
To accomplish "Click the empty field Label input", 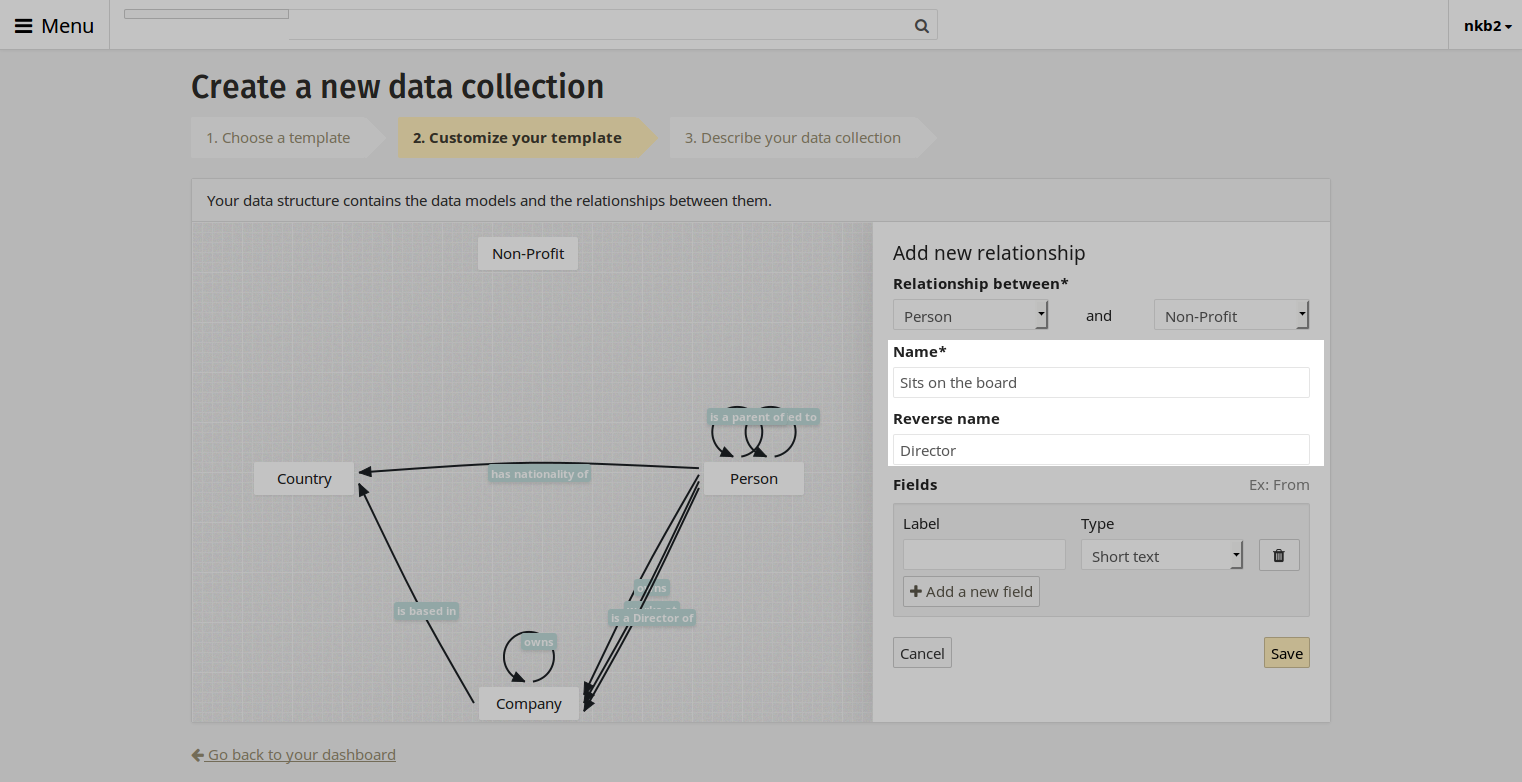I will [x=984, y=555].
